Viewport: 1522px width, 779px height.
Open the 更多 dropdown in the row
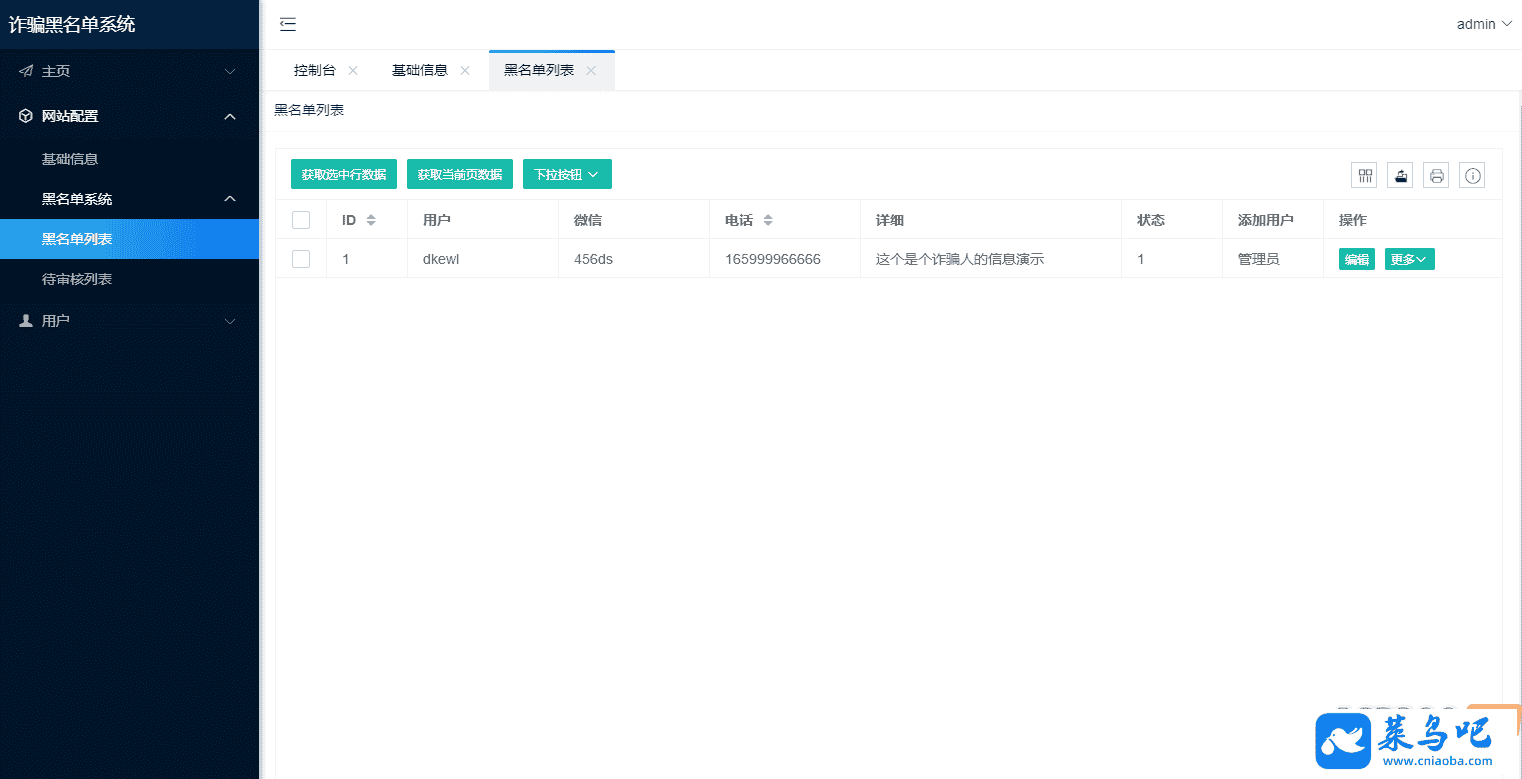(1409, 259)
